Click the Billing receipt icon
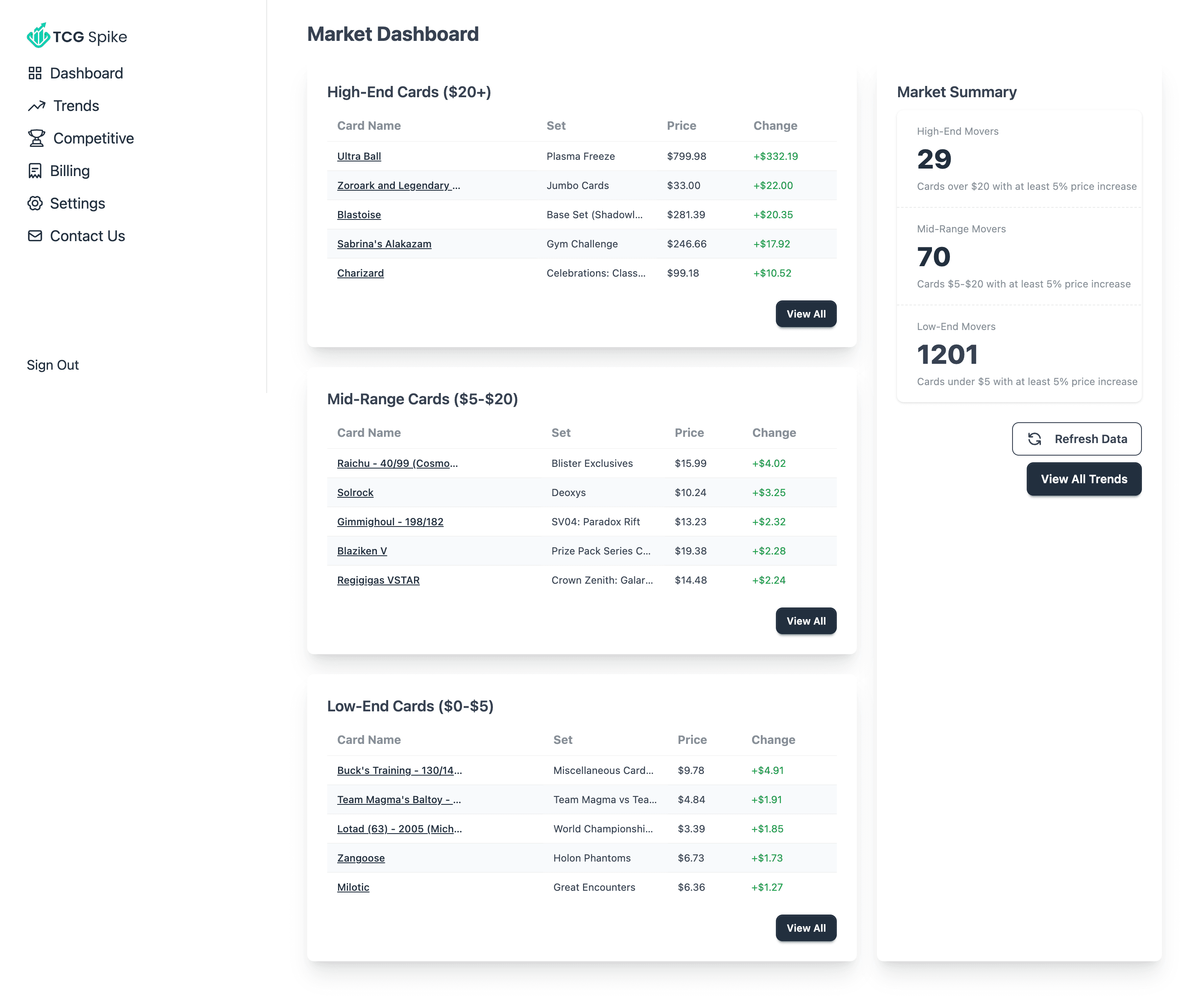The height and width of the screenshot is (1008, 1202). (35, 171)
